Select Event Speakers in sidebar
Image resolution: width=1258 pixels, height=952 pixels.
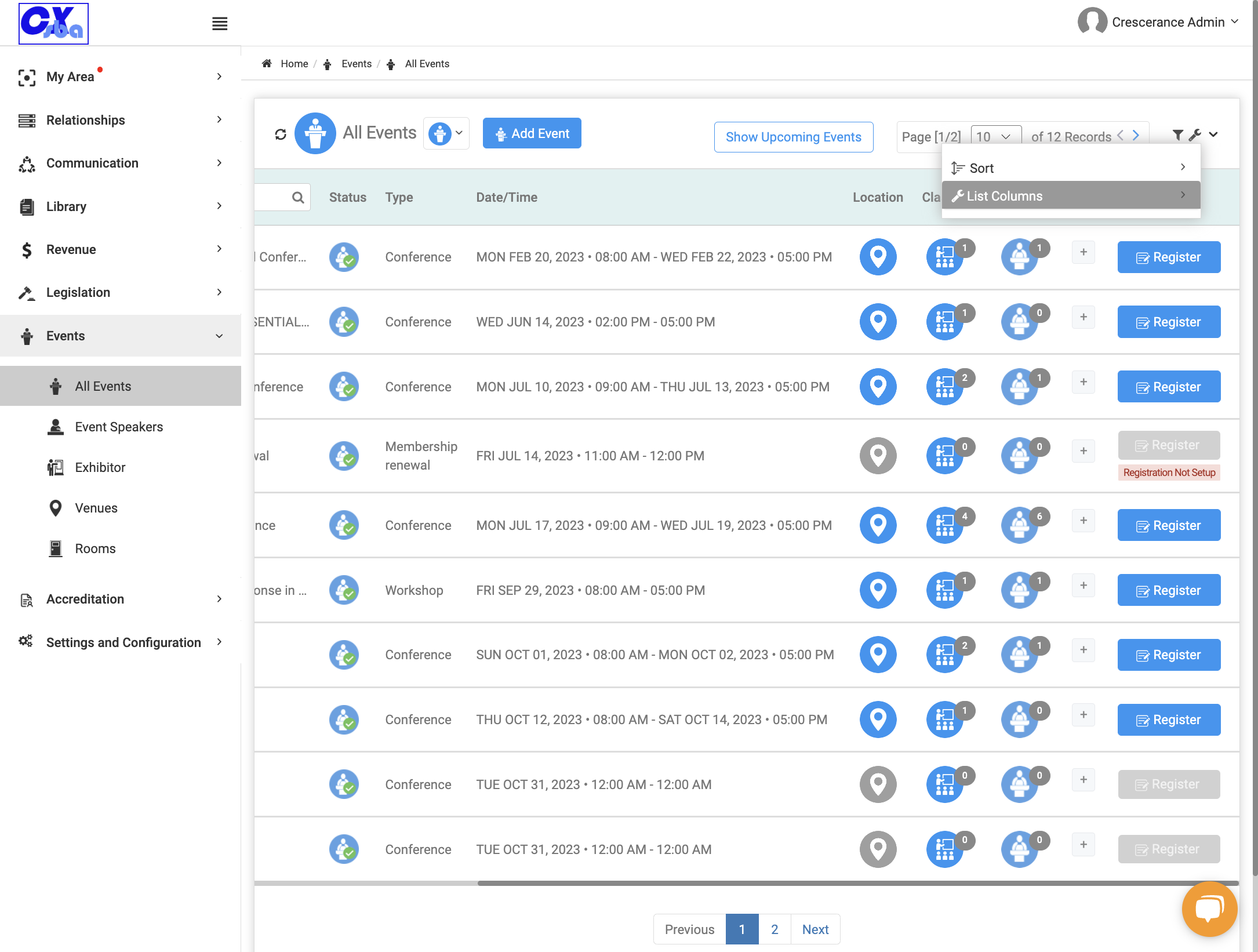pos(119,427)
